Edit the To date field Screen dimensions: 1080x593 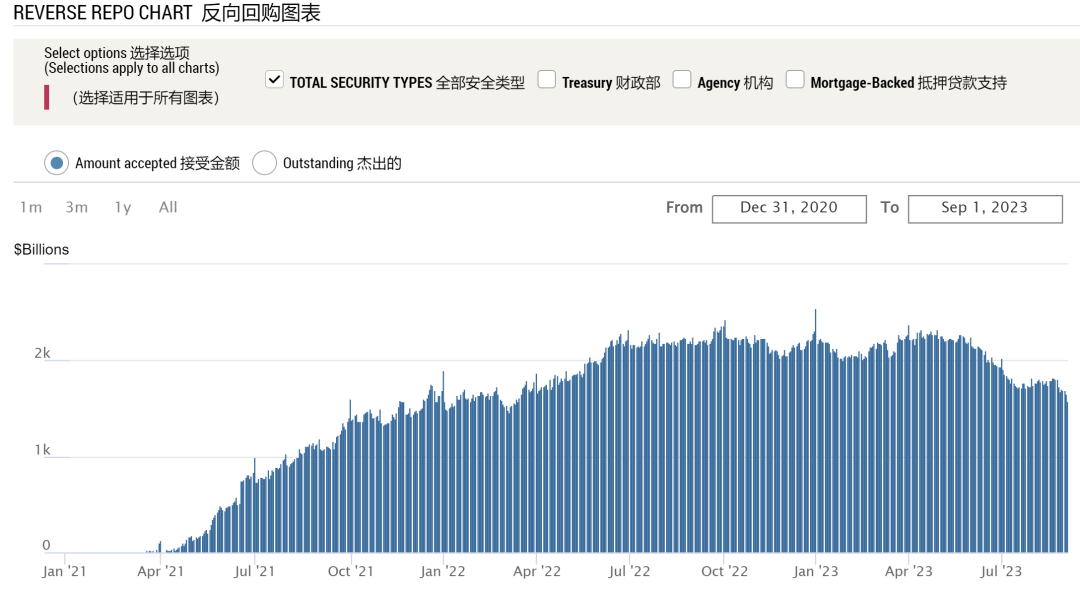click(985, 208)
